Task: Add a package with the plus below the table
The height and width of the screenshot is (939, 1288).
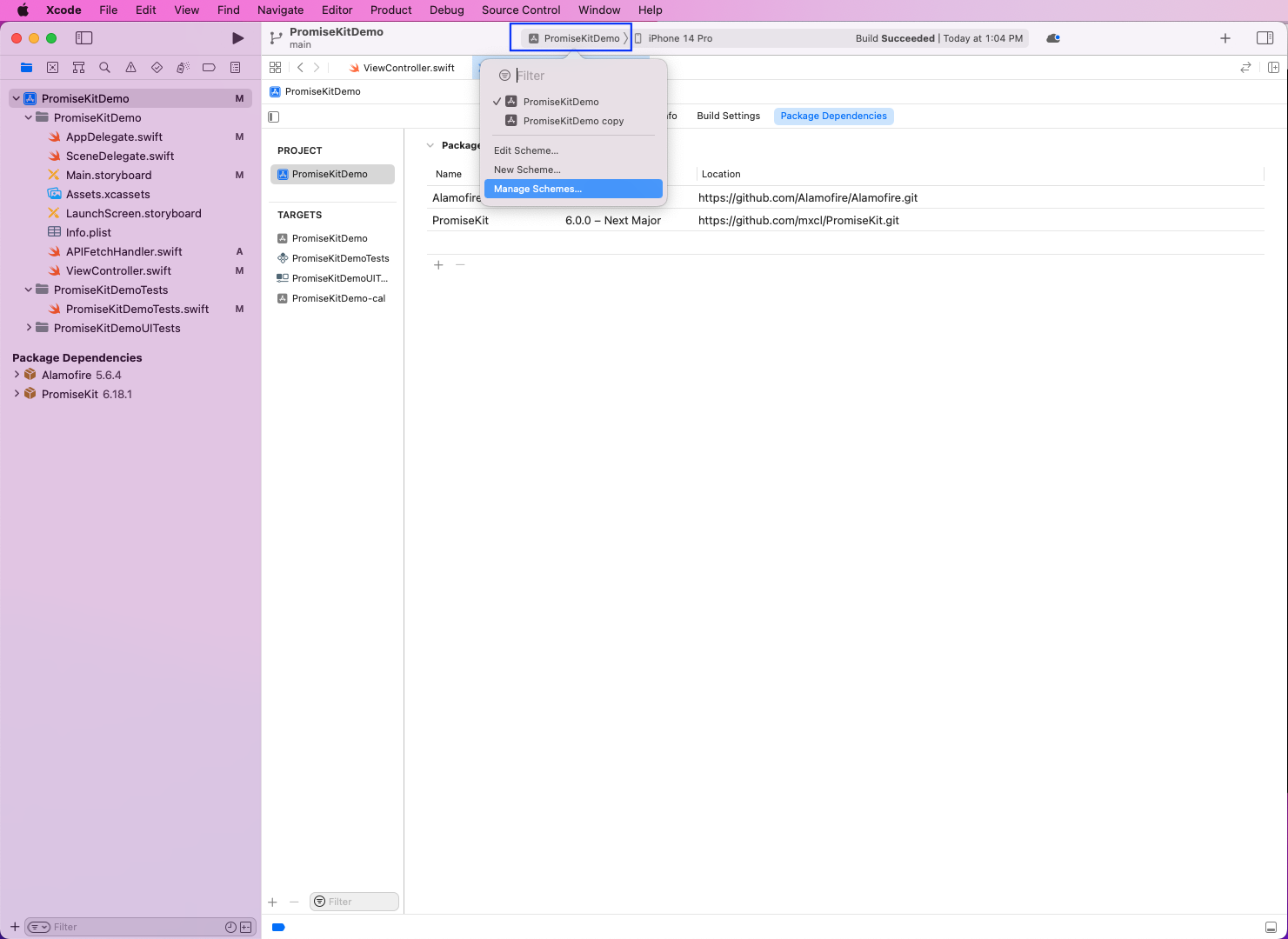Action: coord(438,265)
